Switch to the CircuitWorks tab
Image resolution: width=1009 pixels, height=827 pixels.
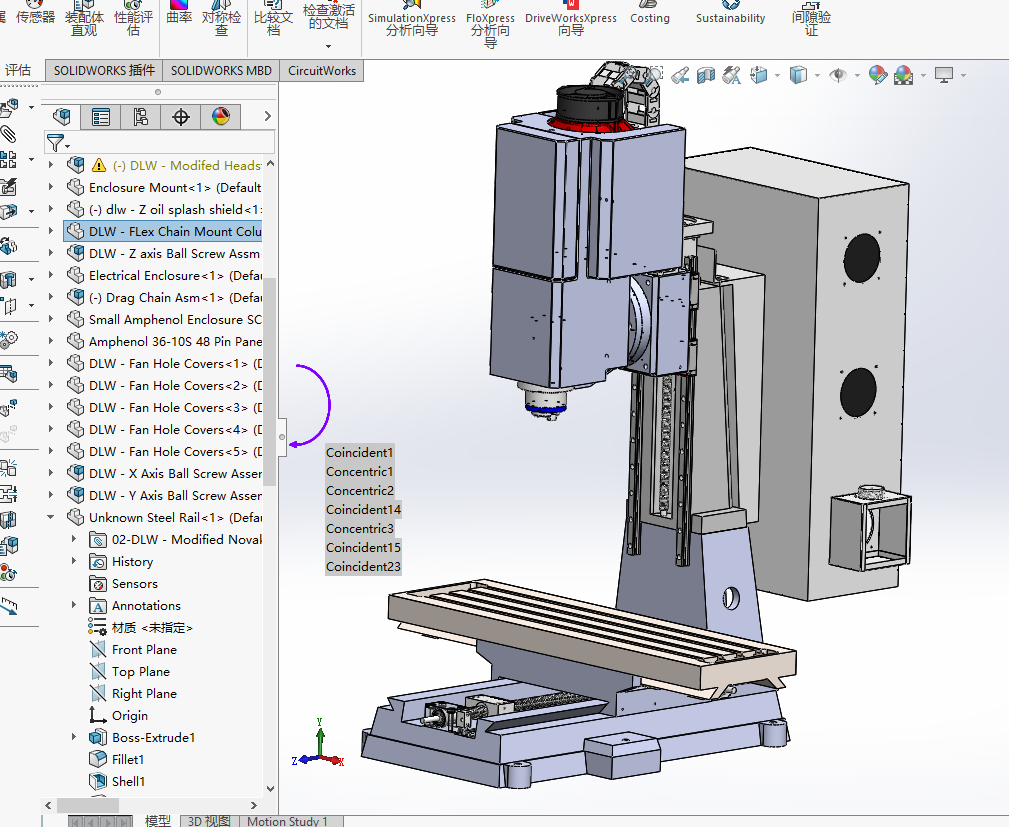tap(322, 71)
